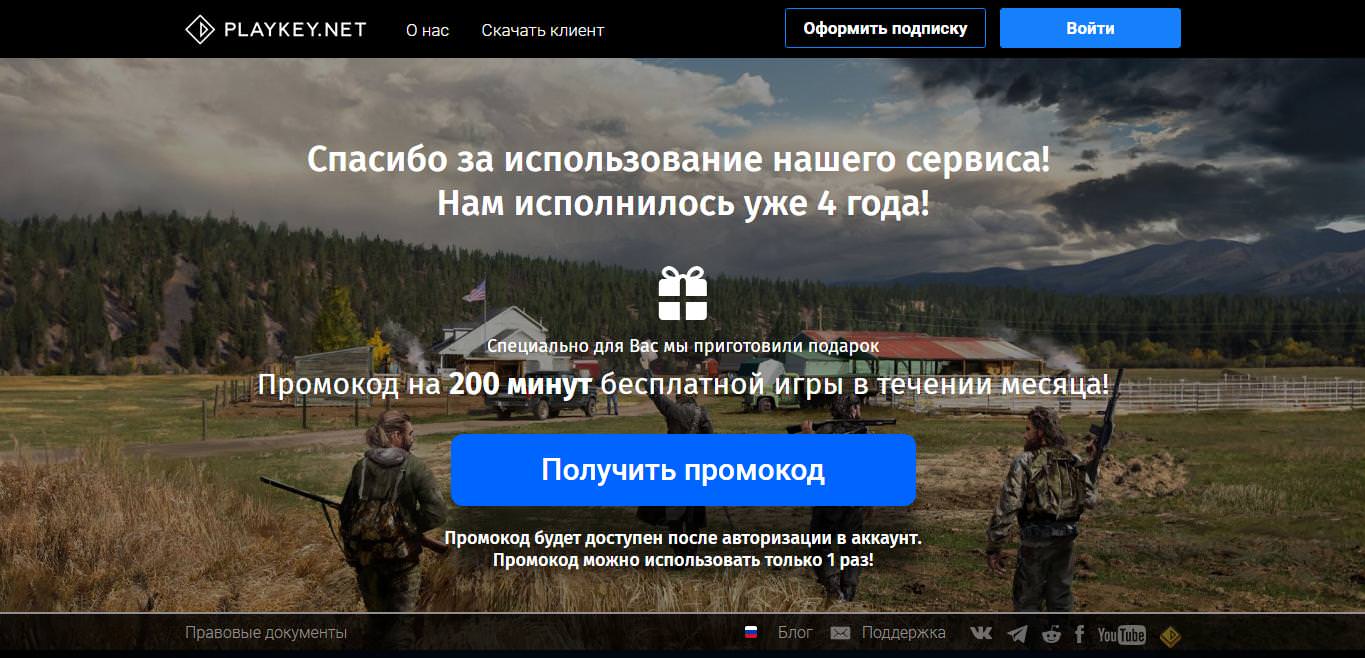
Task: Open the "О нас" menu item
Action: [427, 30]
